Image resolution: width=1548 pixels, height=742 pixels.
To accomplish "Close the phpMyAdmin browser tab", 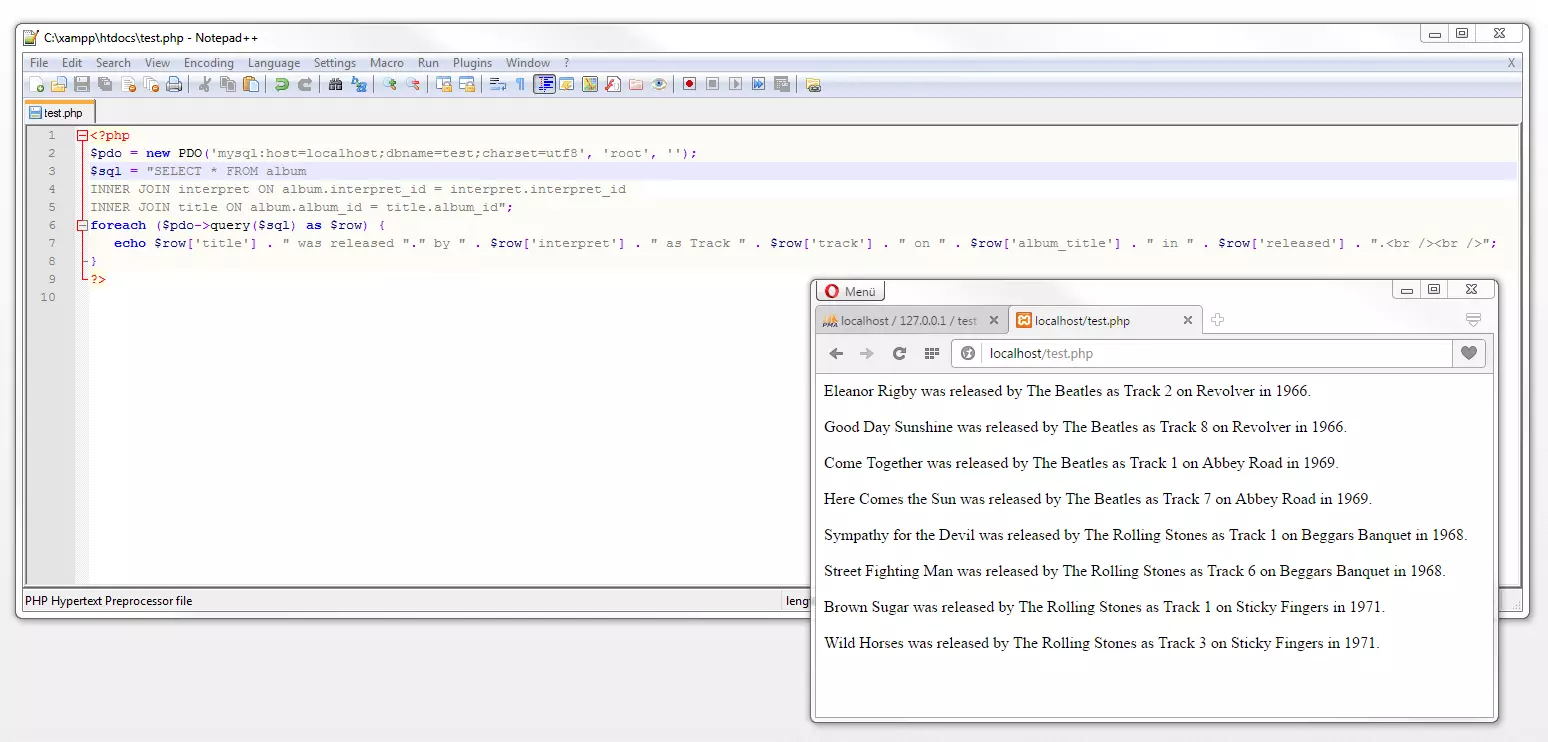I will point(993,321).
